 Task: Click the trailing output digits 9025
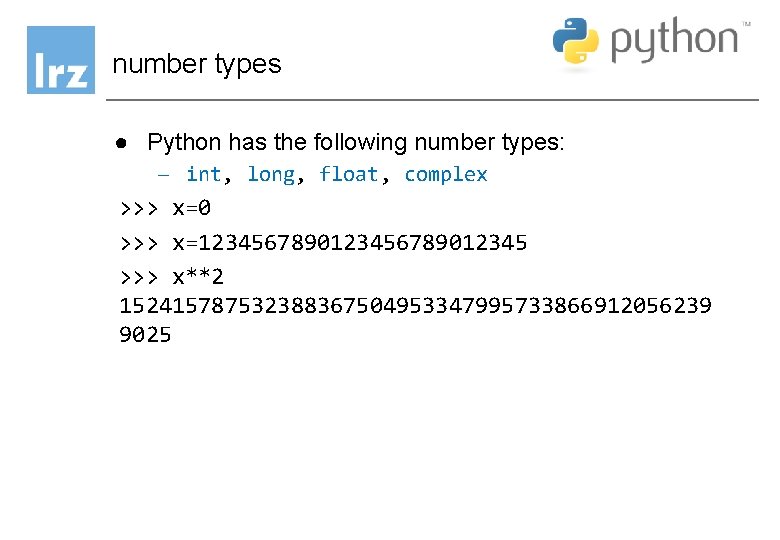click(x=145, y=335)
